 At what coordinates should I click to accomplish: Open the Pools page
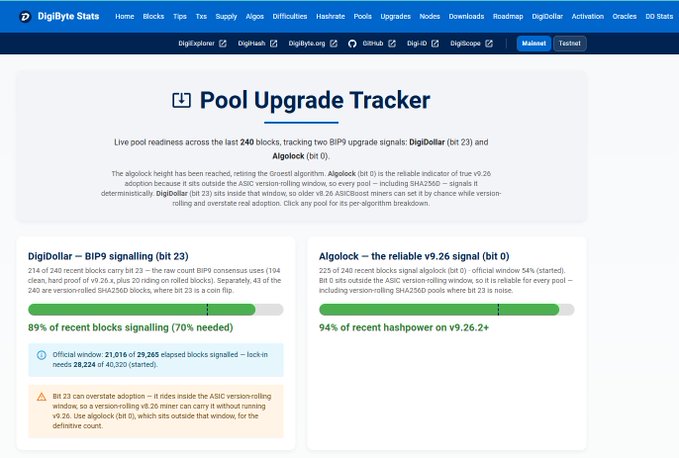click(362, 16)
